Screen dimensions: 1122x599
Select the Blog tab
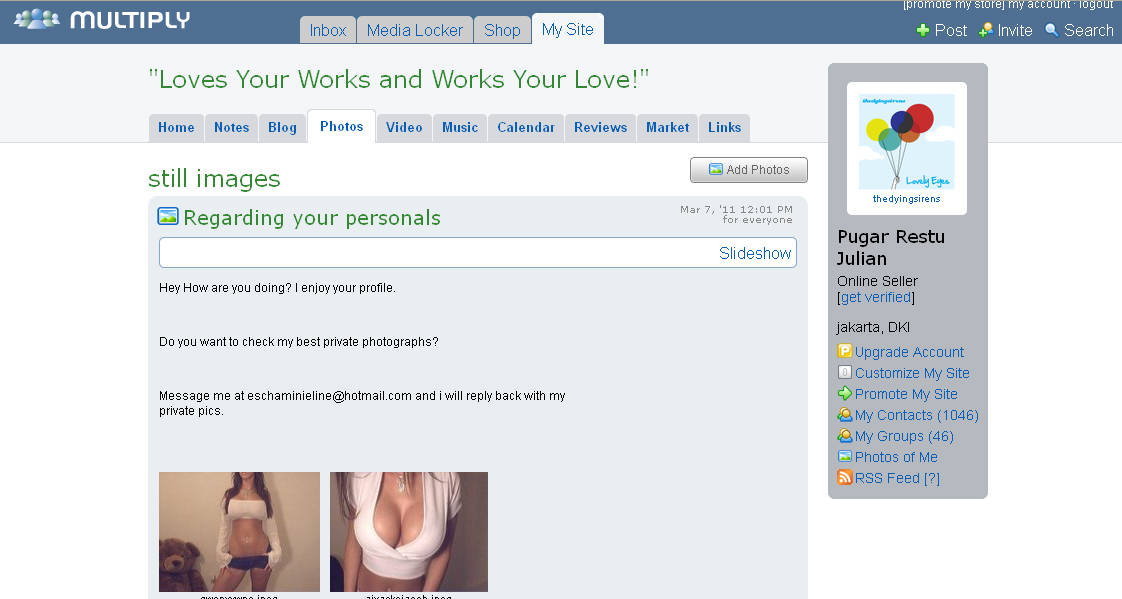[282, 128]
